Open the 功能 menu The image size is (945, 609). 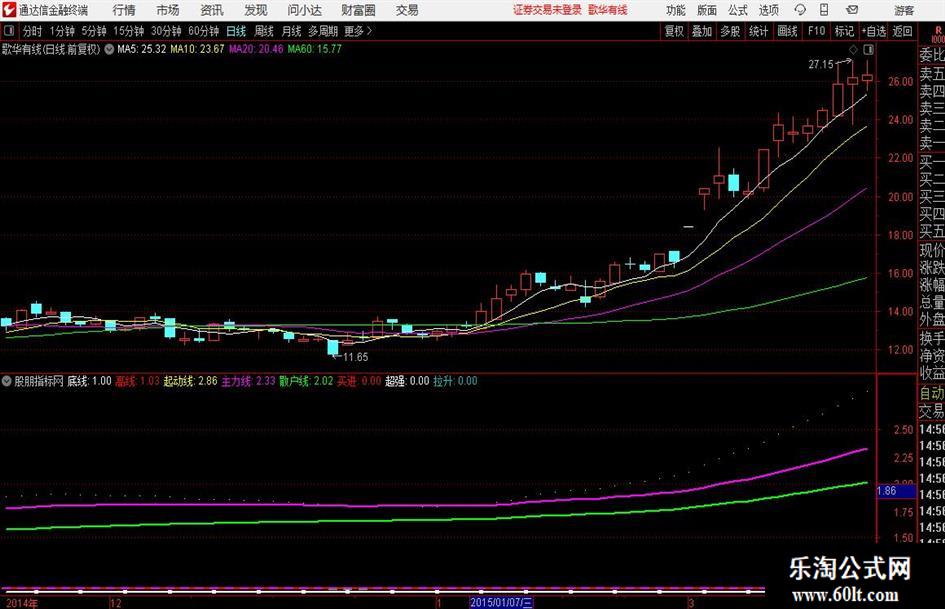(676, 10)
